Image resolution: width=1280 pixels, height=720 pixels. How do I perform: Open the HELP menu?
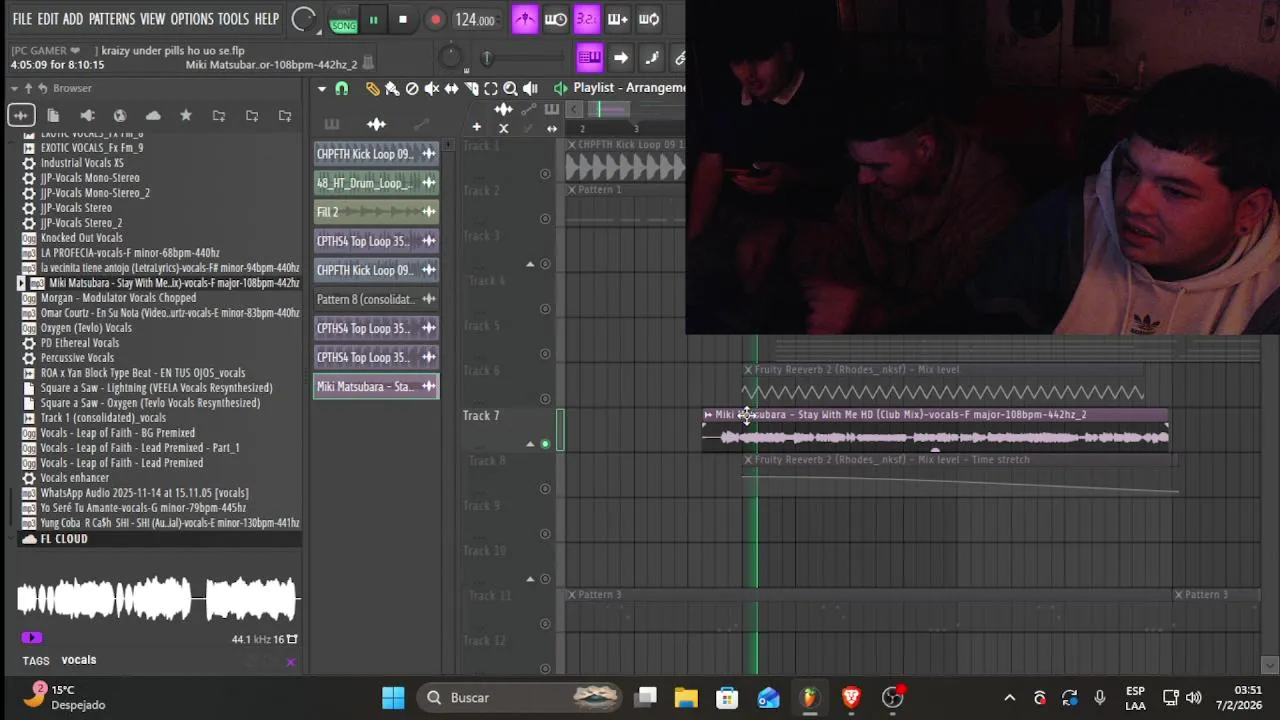(267, 19)
